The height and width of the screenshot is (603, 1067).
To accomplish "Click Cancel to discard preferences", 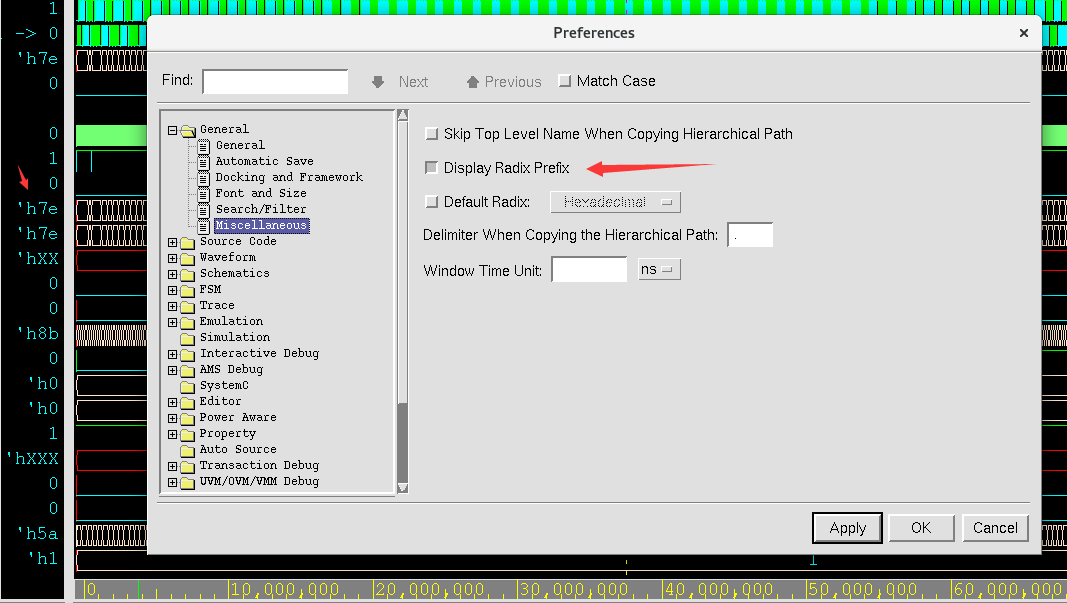I will (995, 528).
